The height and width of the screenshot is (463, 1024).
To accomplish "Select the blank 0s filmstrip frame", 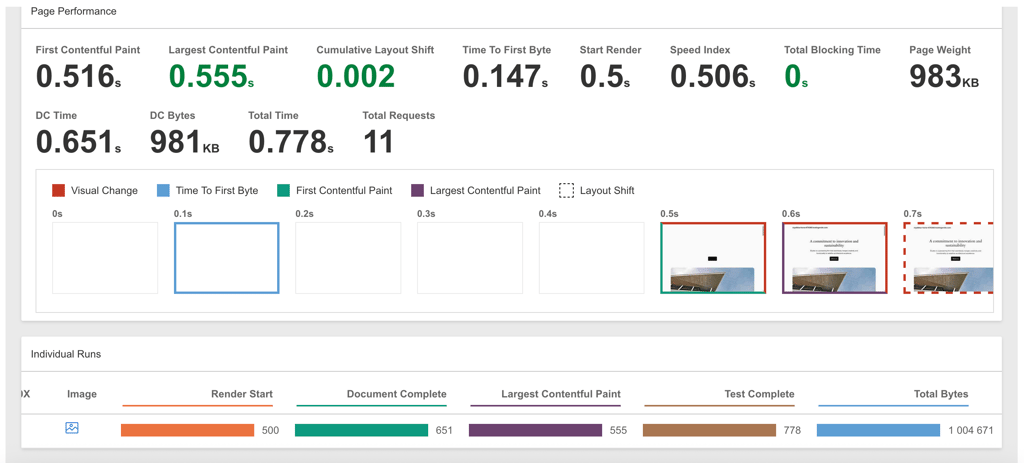I will [105, 258].
